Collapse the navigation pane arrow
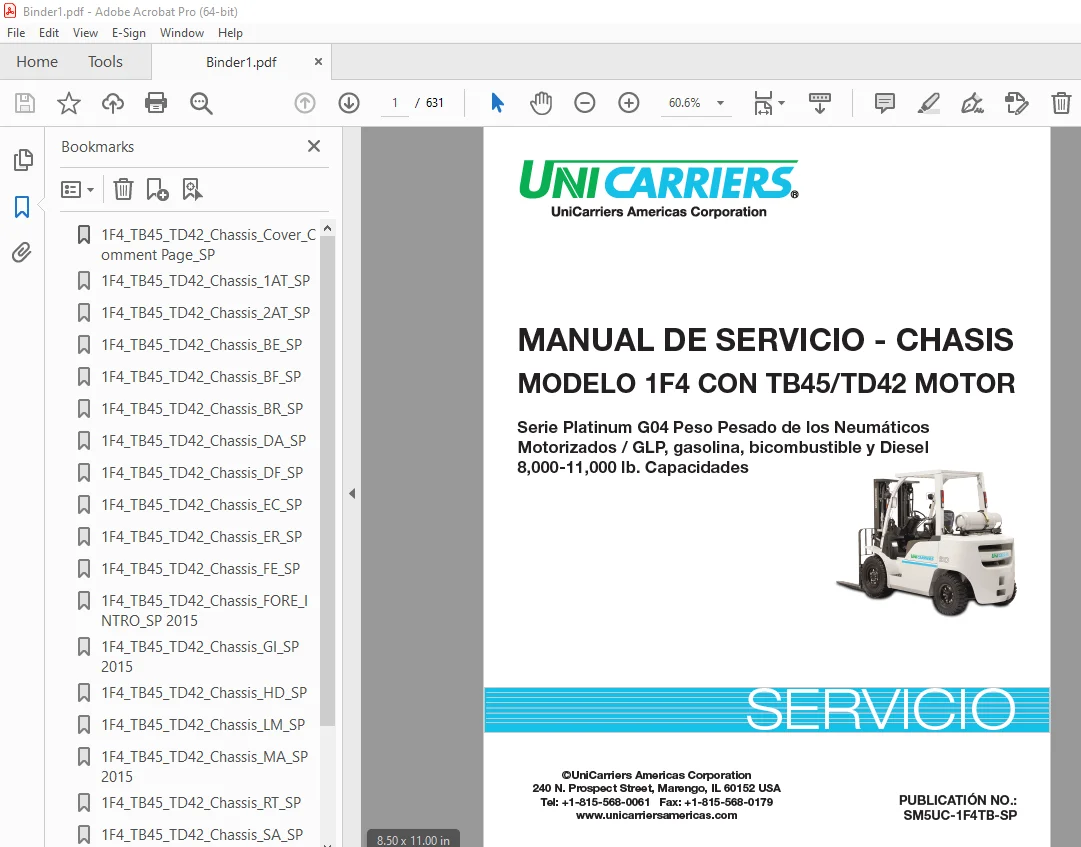 pyautogui.click(x=352, y=493)
